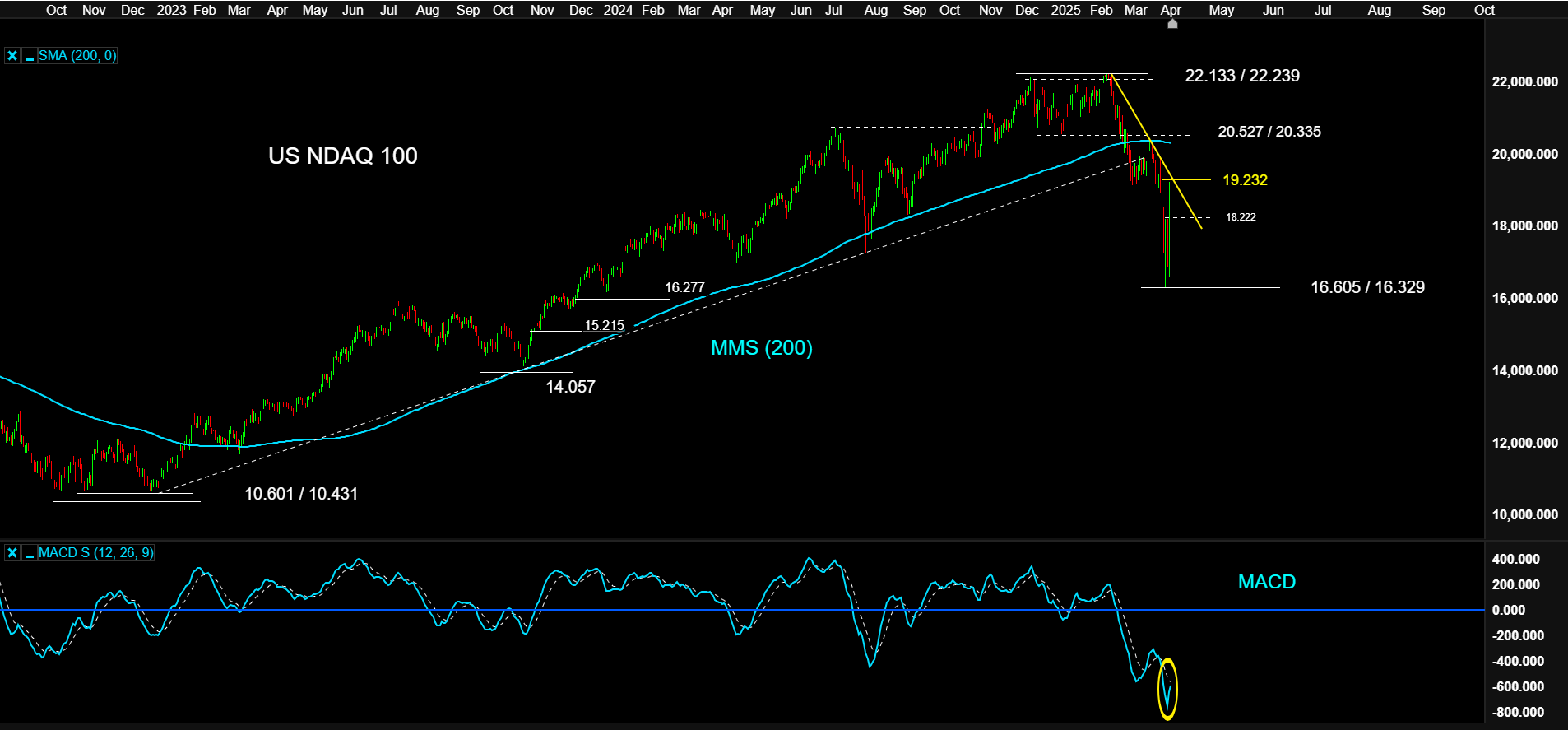Click the yellow 19.232 level label
Image resolution: width=1568 pixels, height=730 pixels.
1245,180
